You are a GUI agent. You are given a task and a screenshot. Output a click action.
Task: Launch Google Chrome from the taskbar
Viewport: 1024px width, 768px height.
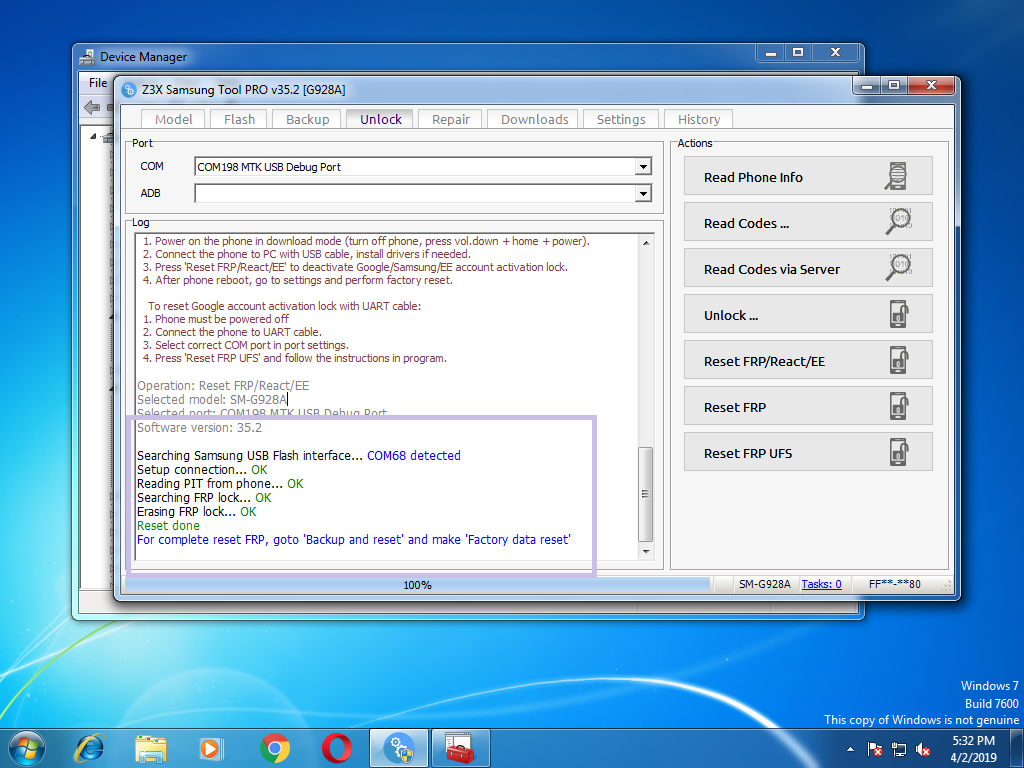point(275,748)
